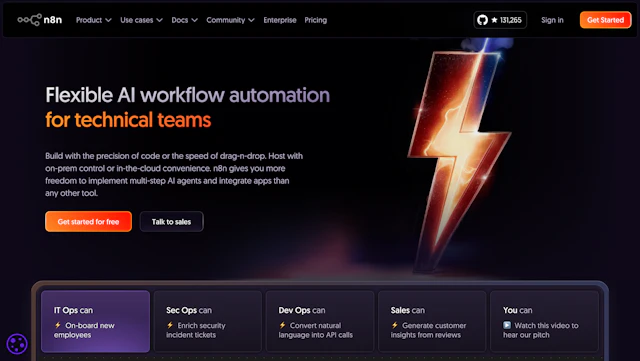The image size is (640, 361).
Task: Click the Get Started header button
Action: point(605,20)
